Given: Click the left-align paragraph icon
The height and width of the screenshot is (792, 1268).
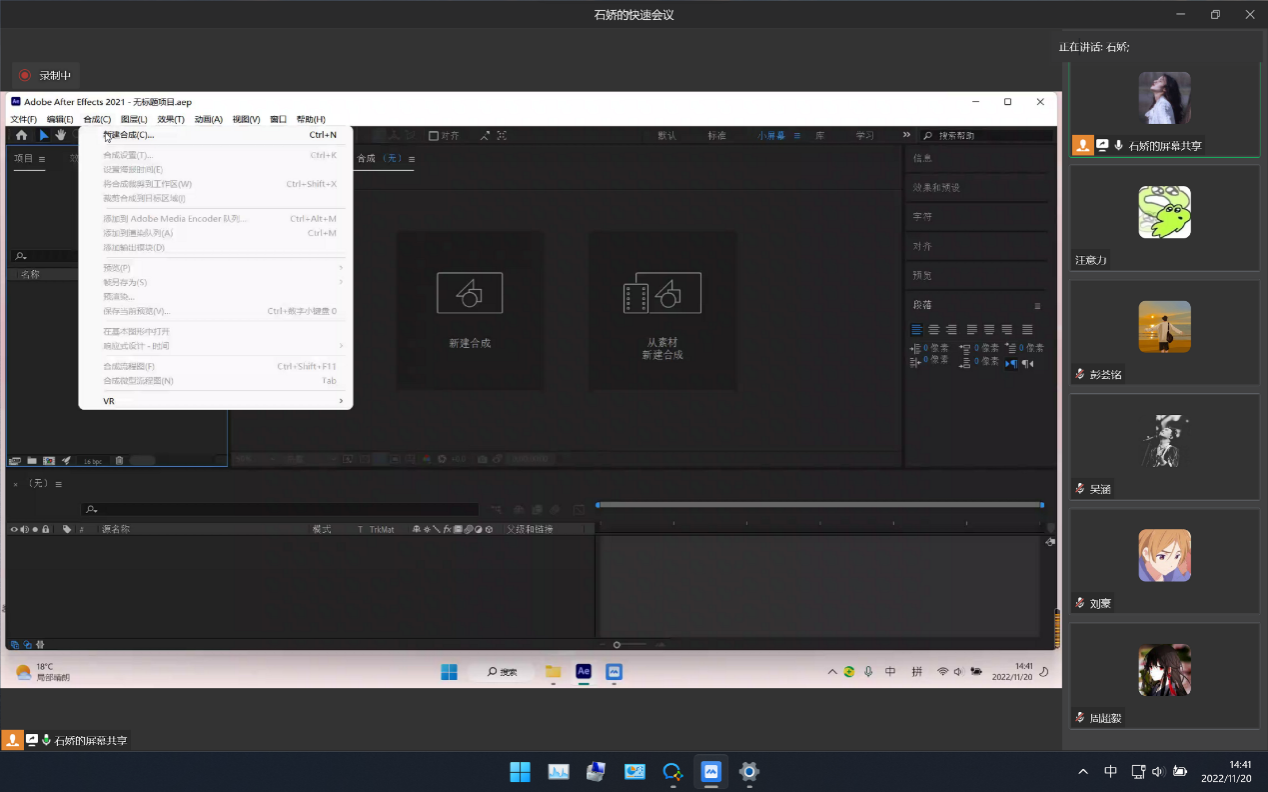Looking at the screenshot, I should pos(916,330).
